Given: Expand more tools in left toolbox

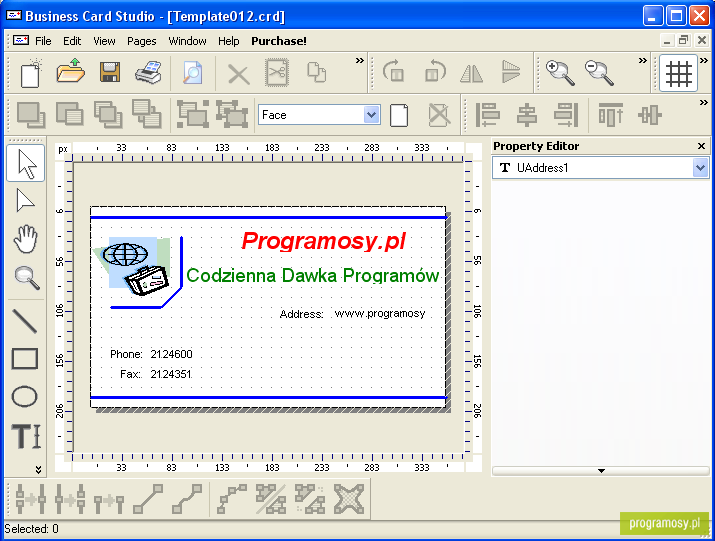Looking at the screenshot, I should (38, 469).
